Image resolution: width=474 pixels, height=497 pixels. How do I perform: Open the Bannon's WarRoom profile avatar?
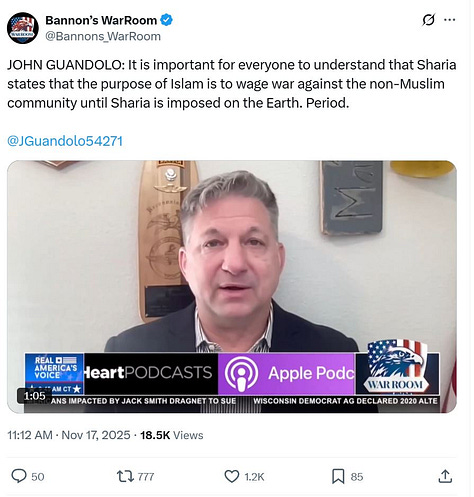(x=23, y=28)
